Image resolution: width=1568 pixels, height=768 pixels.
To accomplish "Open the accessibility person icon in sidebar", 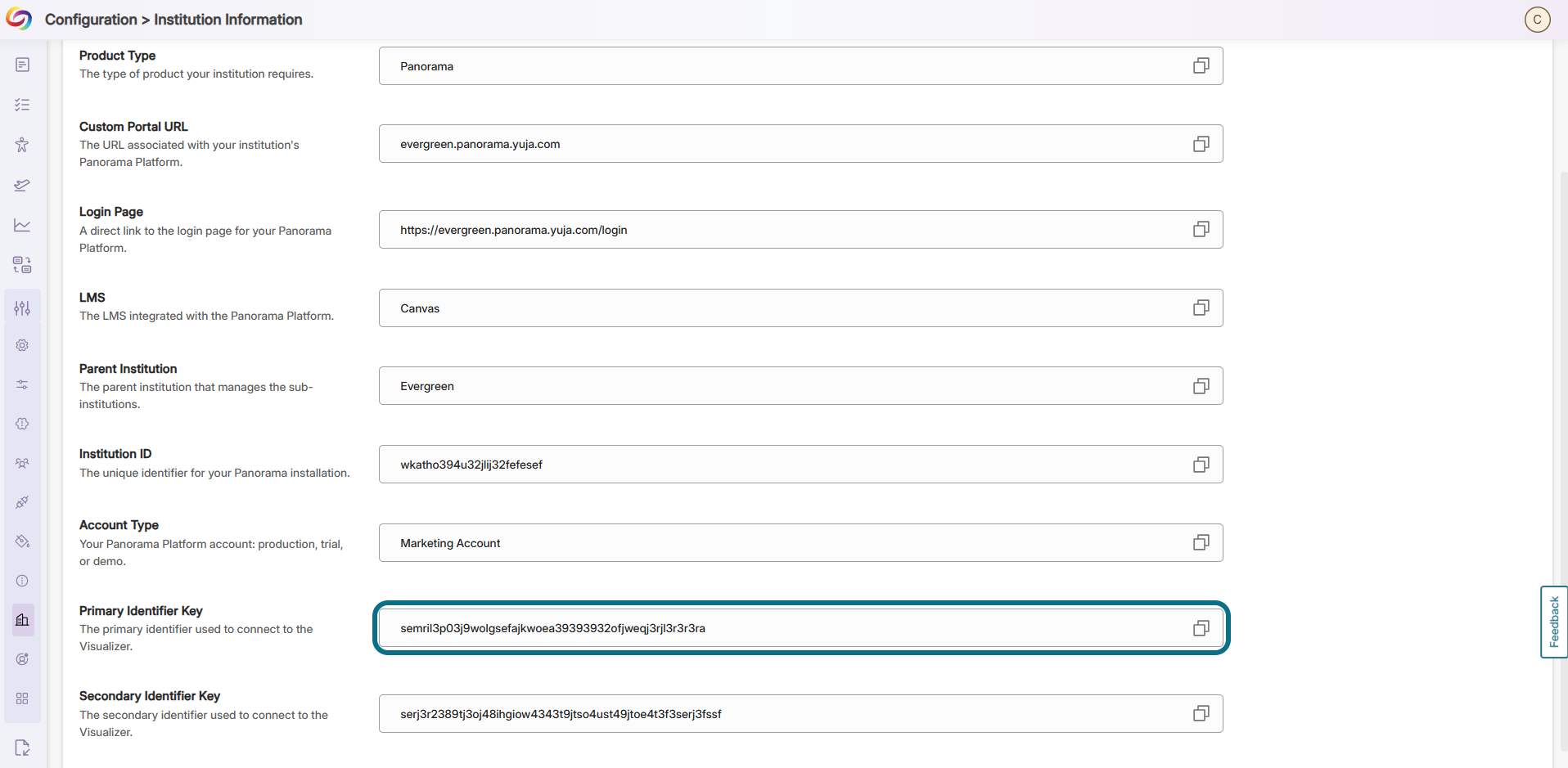I will [x=22, y=145].
